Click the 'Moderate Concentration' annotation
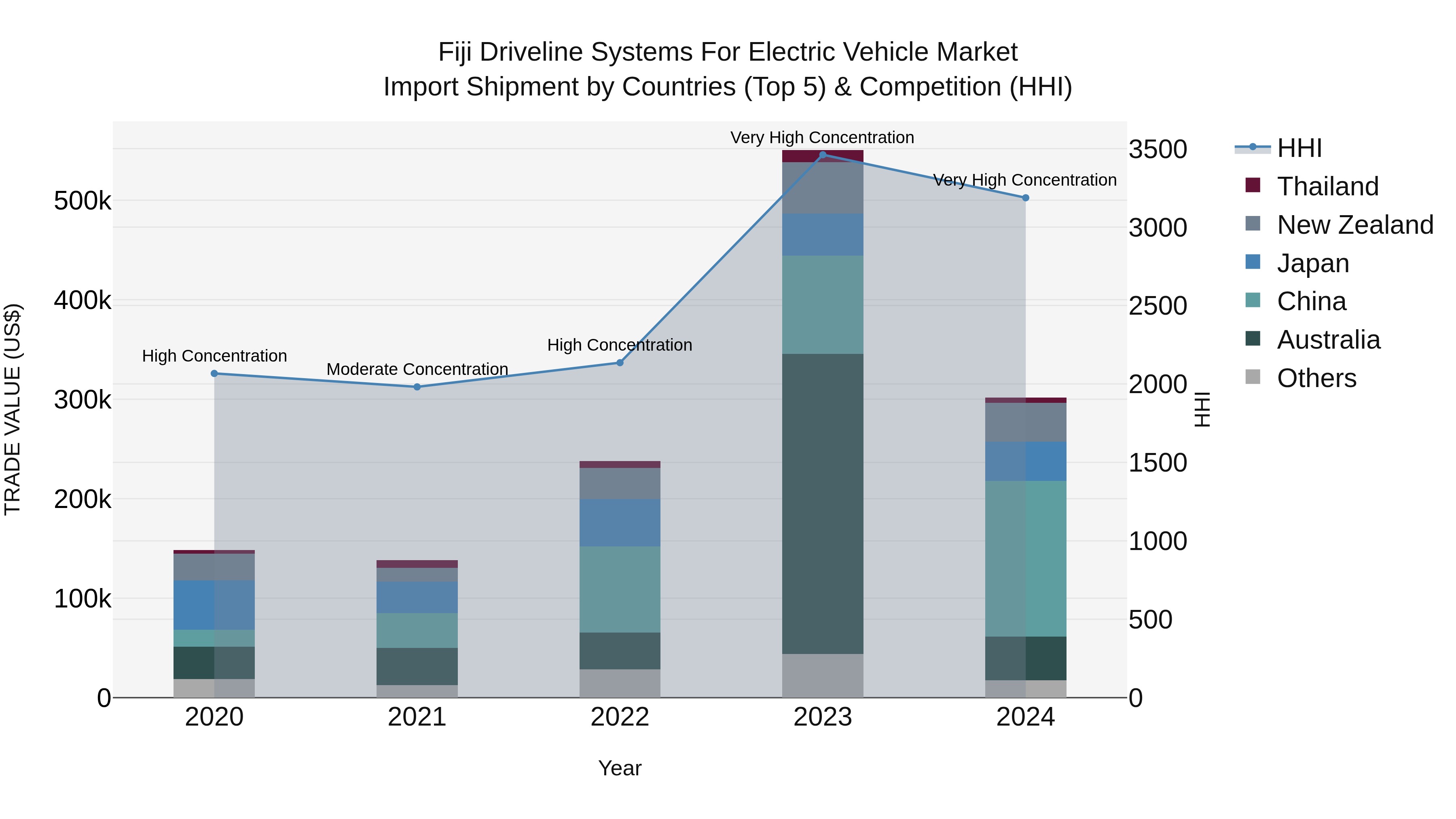 [x=418, y=370]
